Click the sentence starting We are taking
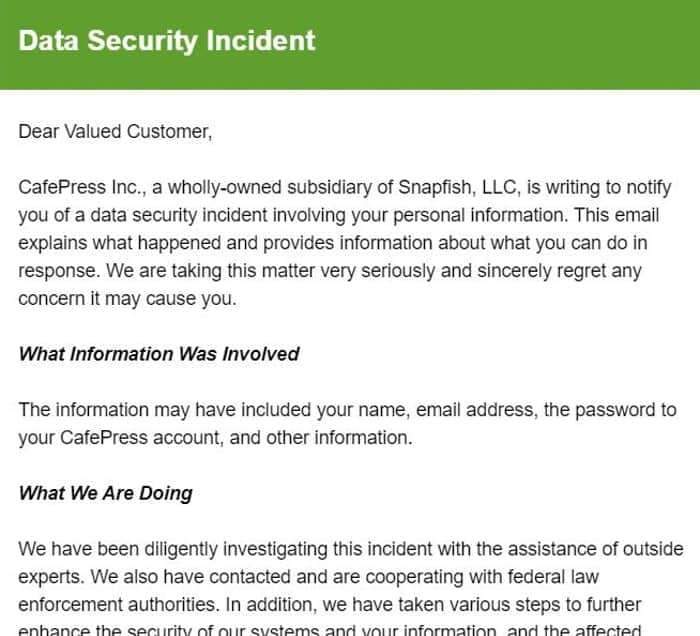 pyautogui.click(x=330, y=285)
